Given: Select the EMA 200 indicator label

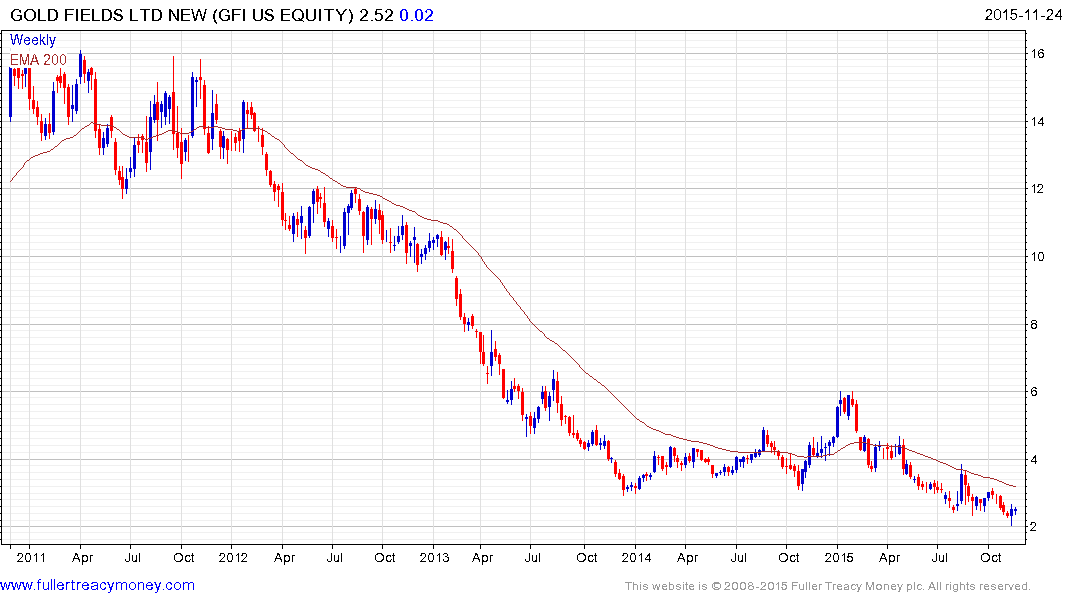Looking at the screenshot, I should (38, 60).
